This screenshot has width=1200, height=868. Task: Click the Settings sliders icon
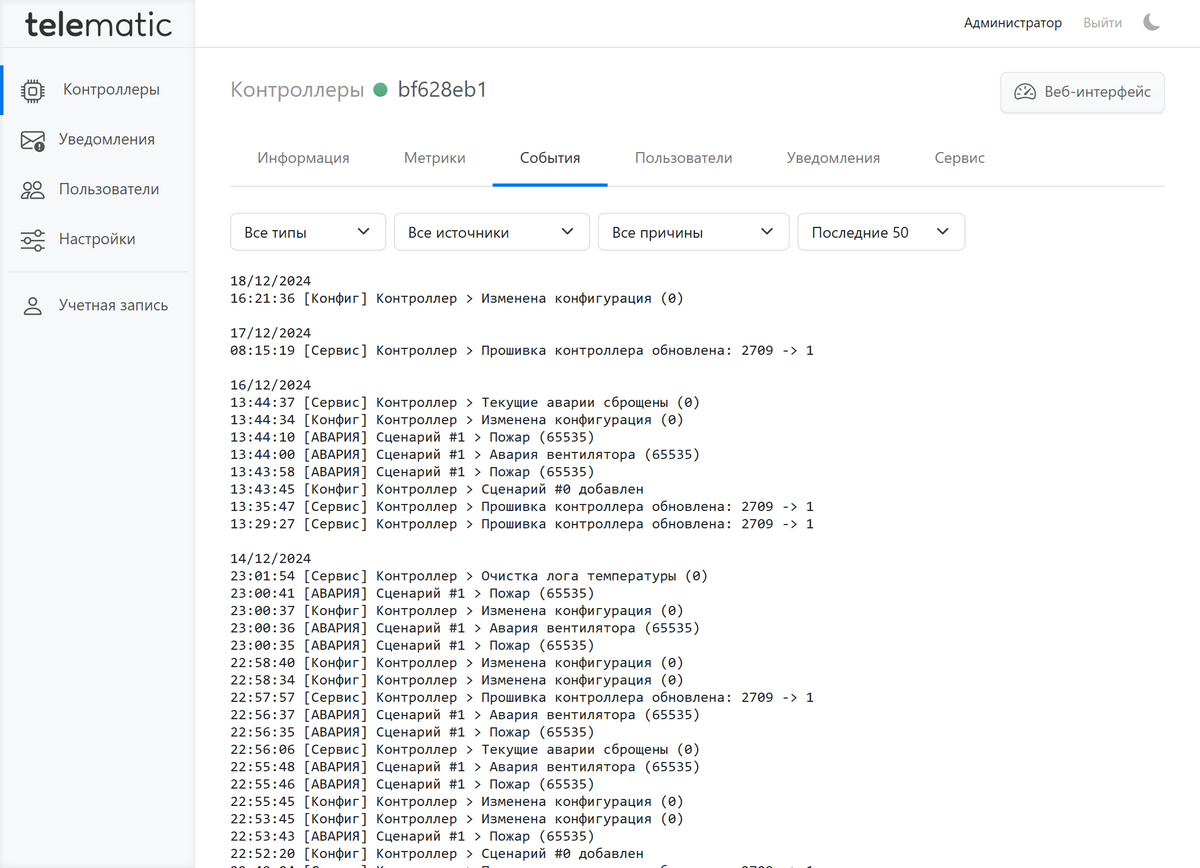coord(33,240)
